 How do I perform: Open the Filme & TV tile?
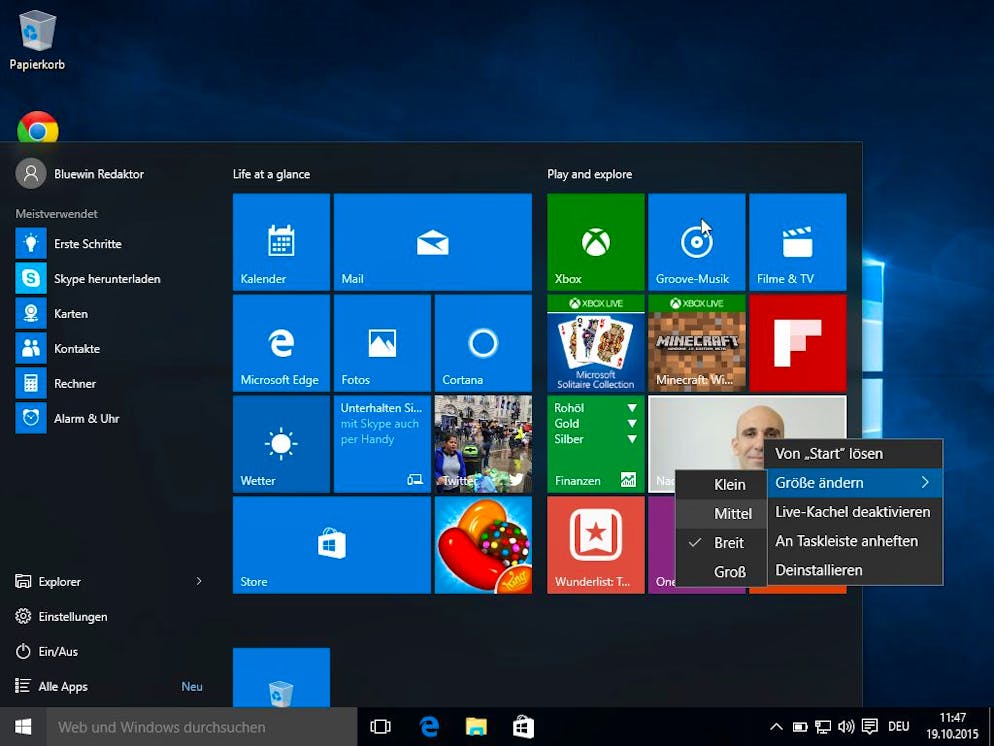click(x=797, y=242)
